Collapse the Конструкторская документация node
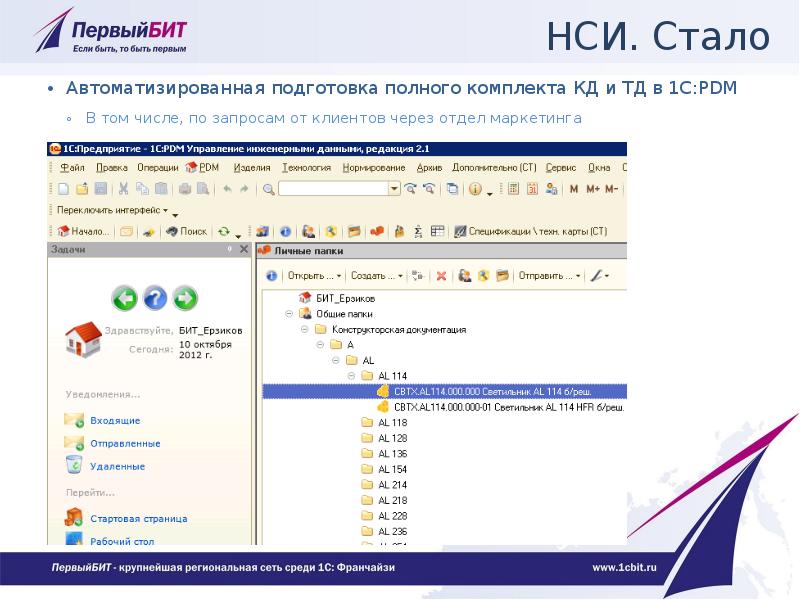 click(x=305, y=329)
